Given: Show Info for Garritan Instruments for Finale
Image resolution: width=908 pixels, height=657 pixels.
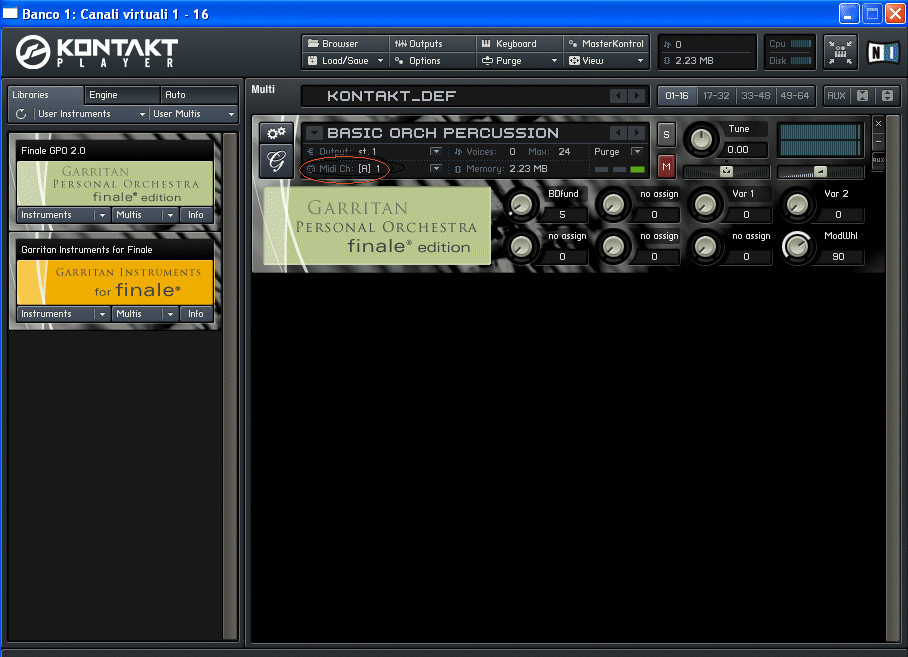Looking at the screenshot, I should 196,314.
